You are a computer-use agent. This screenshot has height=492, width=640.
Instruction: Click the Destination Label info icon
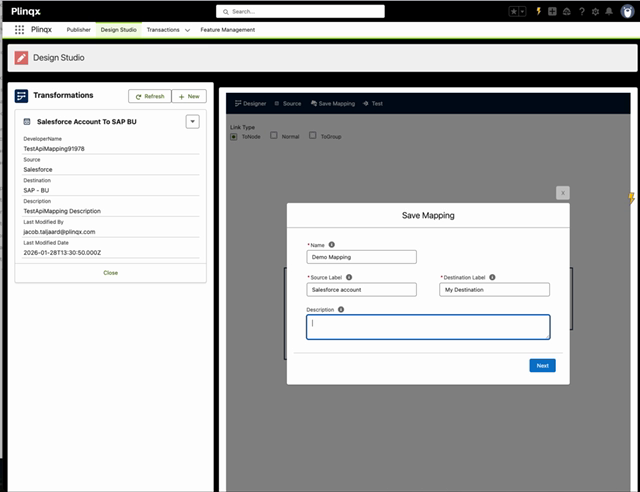click(492, 277)
